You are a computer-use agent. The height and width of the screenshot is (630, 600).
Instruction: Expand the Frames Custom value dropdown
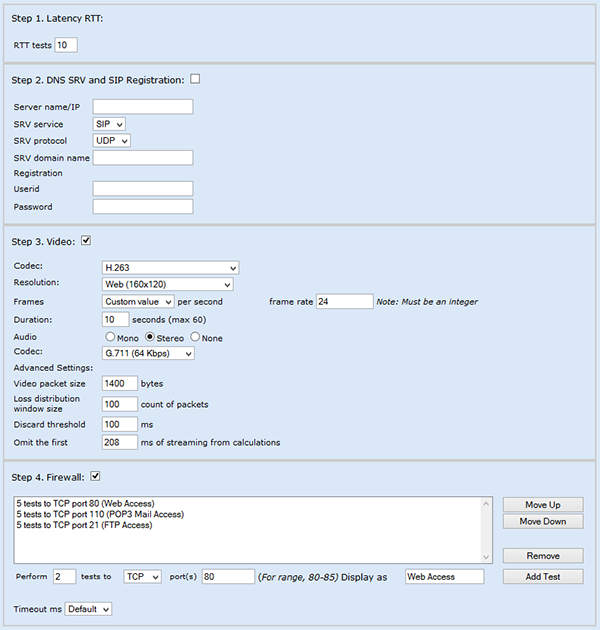(138, 301)
